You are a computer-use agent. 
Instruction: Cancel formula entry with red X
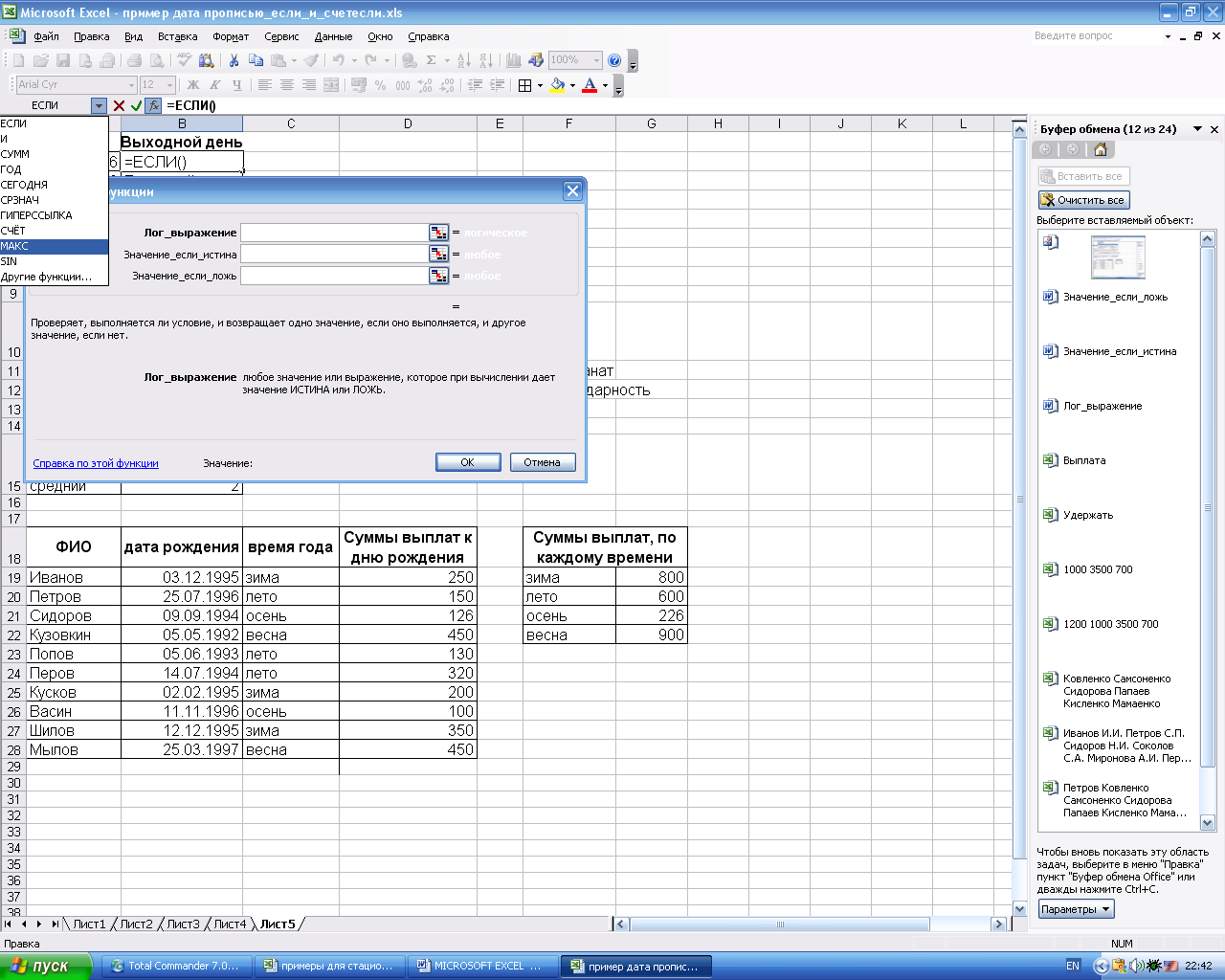(119, 105)
